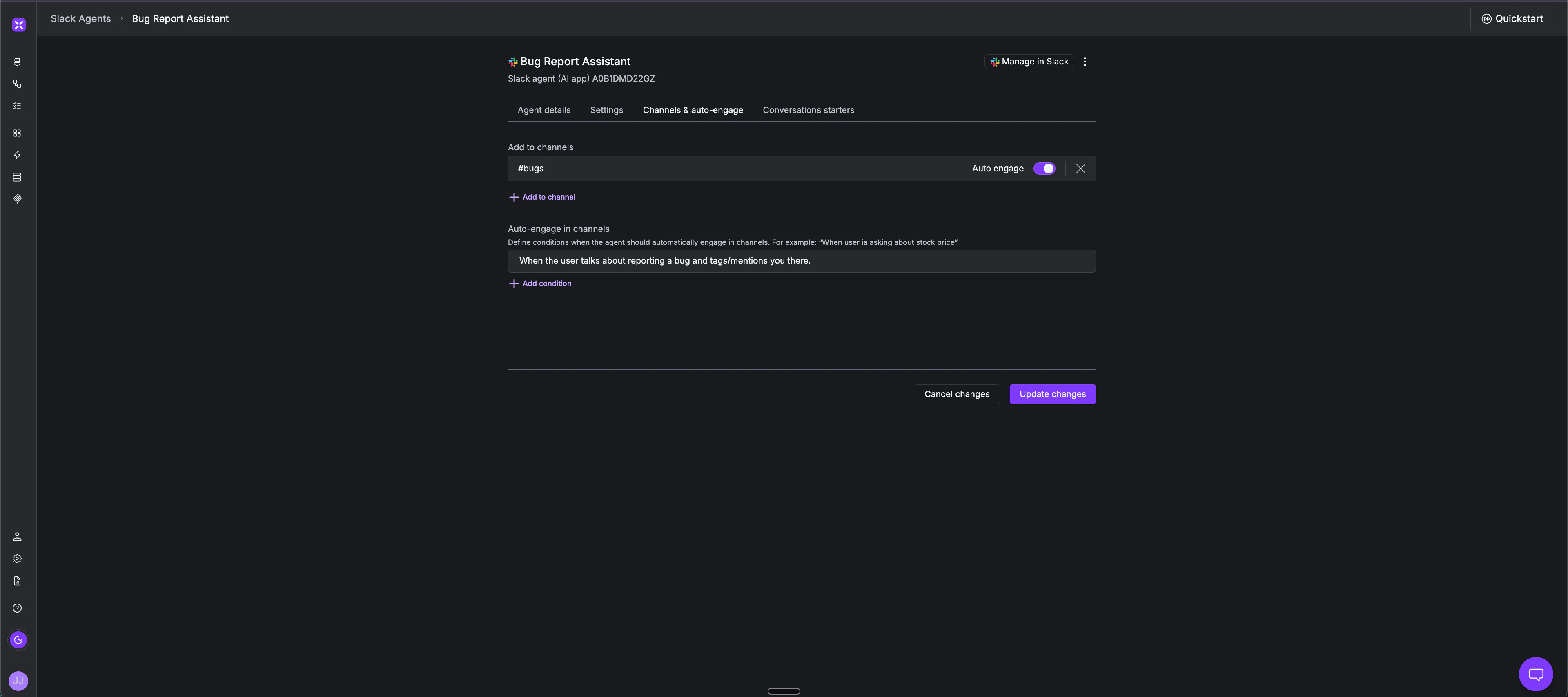Open the checklist tasks icon in the sidebar

click(x=17, y=106)
